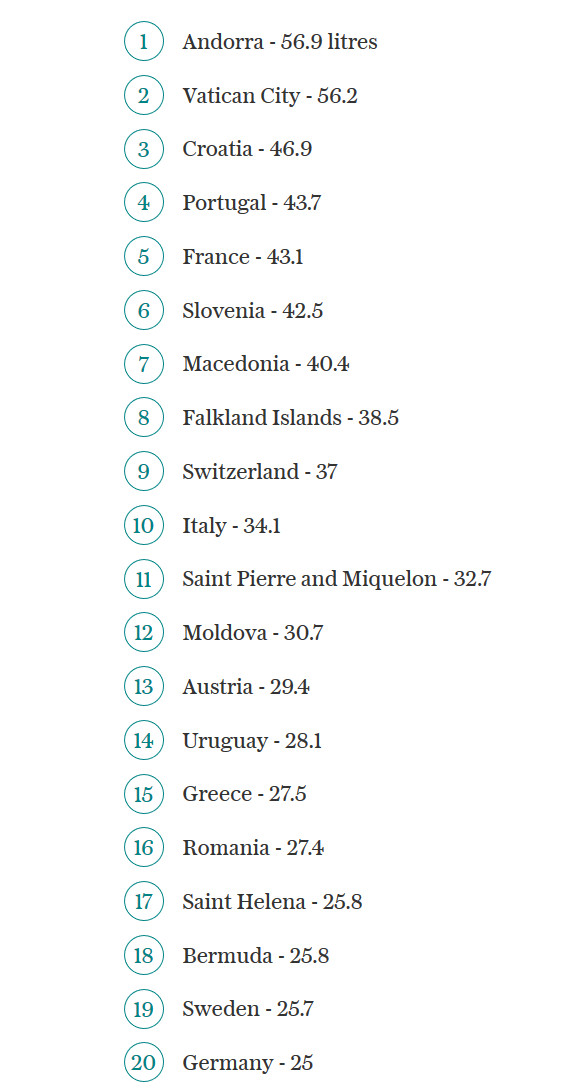Click the Macedonia - 40.4 entry

[266, 364]
